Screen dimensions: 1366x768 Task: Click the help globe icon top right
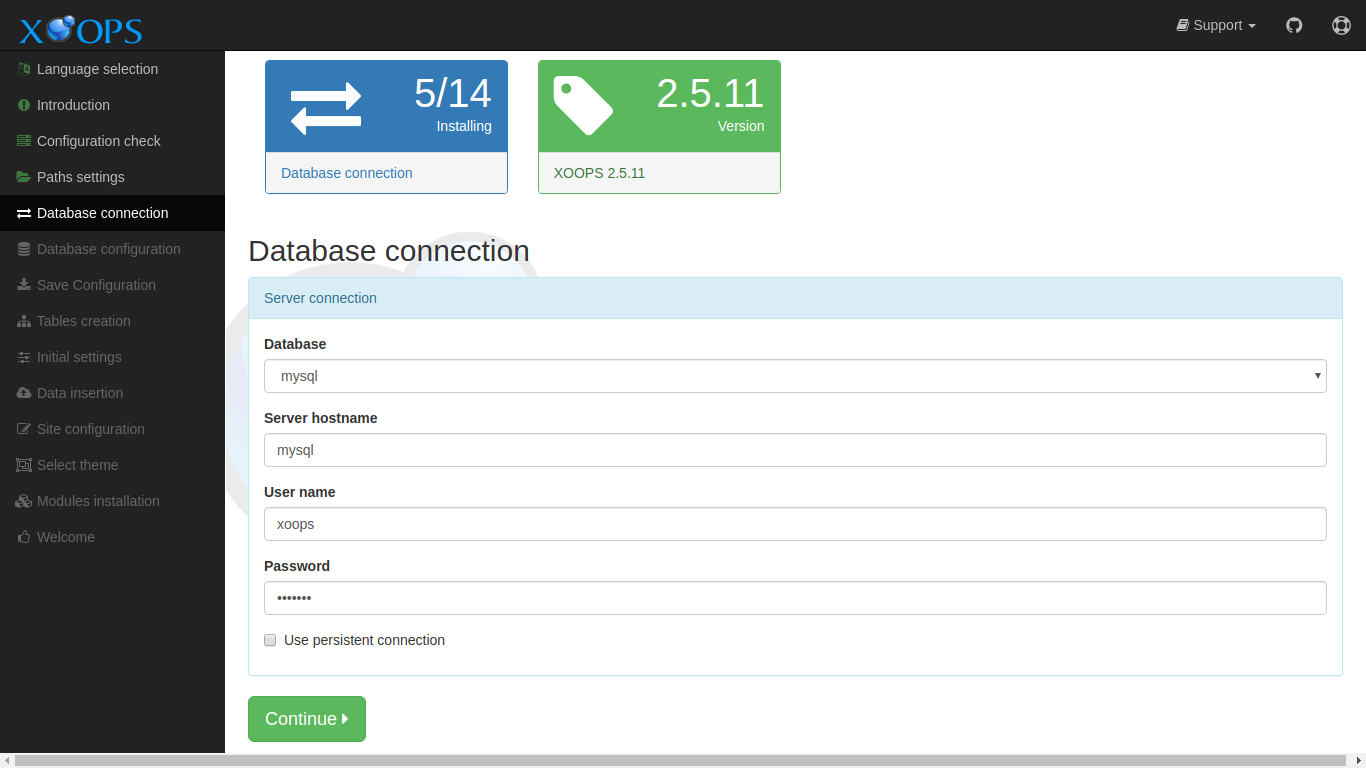1341,25
